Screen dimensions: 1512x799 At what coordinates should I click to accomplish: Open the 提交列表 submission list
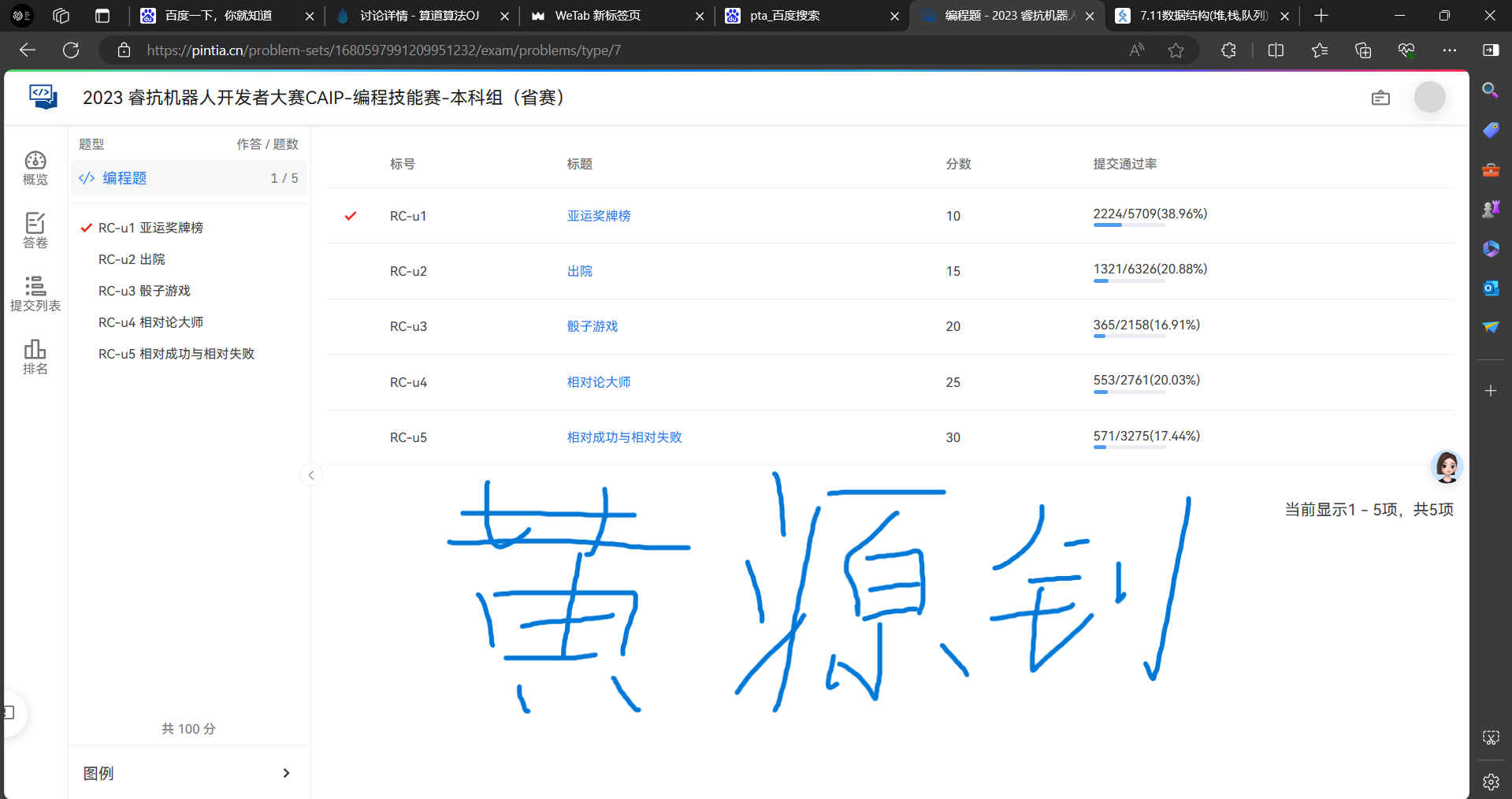[35, 294]
